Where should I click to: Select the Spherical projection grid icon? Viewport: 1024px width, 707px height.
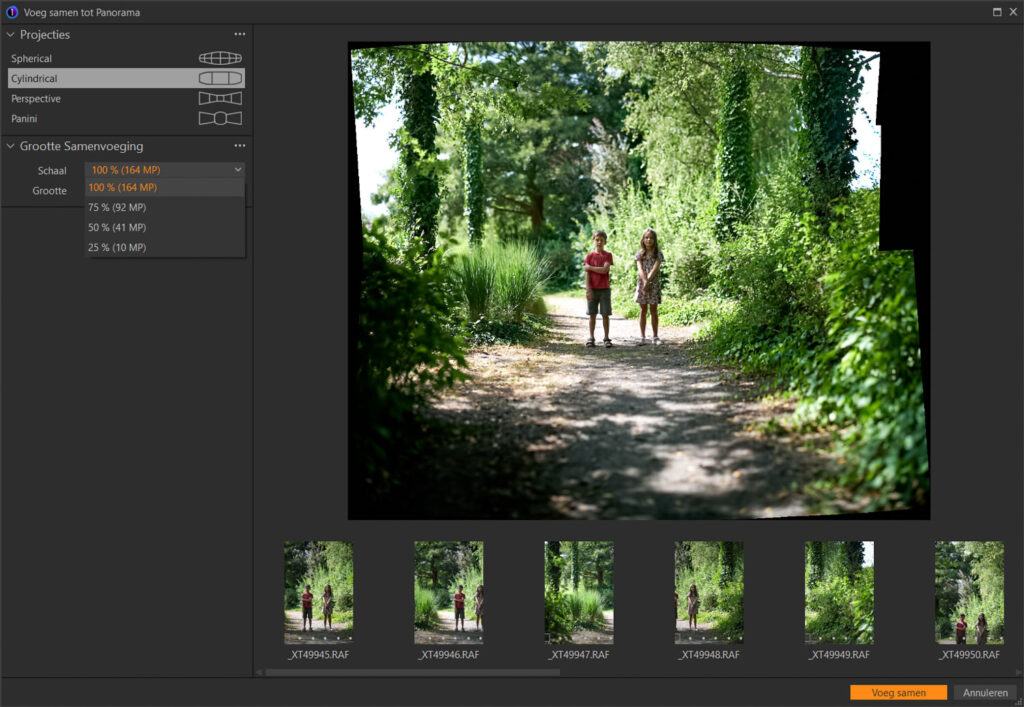(220, 58)
